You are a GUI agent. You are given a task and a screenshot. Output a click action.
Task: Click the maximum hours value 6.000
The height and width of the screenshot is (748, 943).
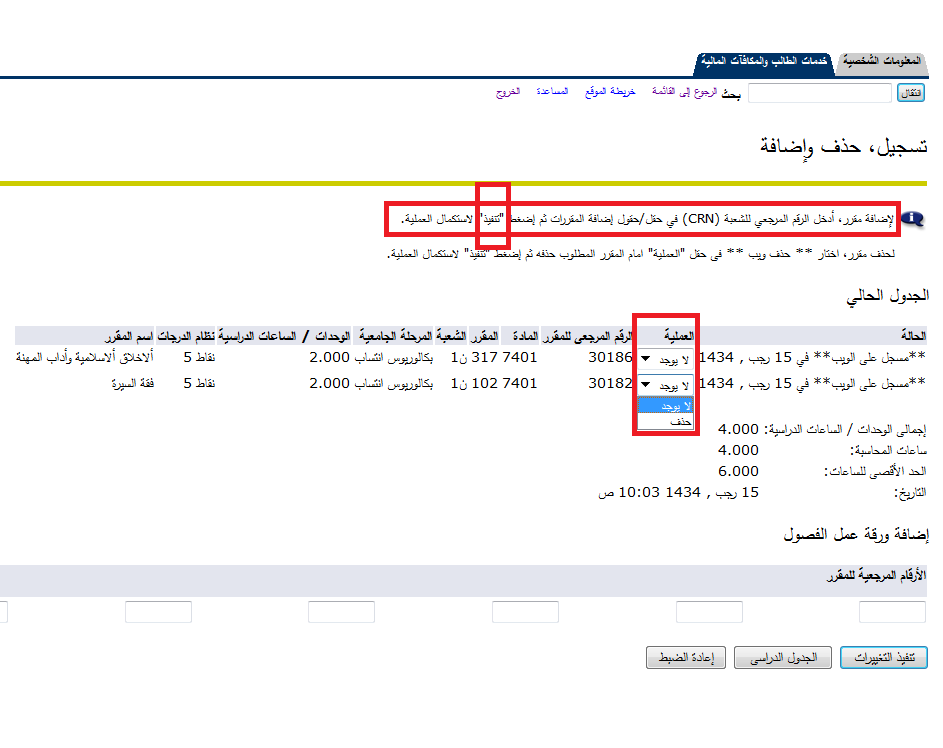[x=739, y=471]
